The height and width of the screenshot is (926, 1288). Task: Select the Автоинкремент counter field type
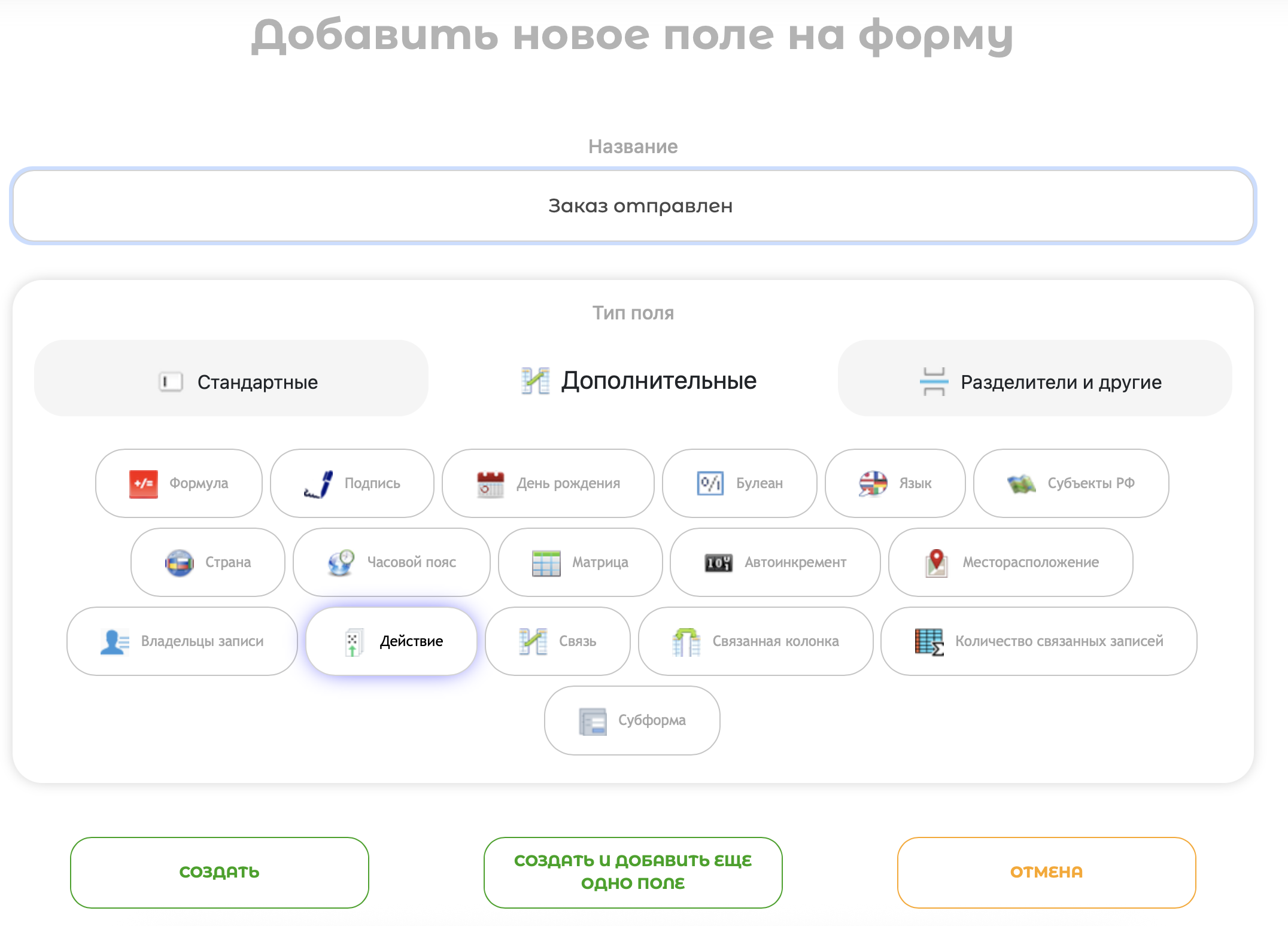[775, 562]
